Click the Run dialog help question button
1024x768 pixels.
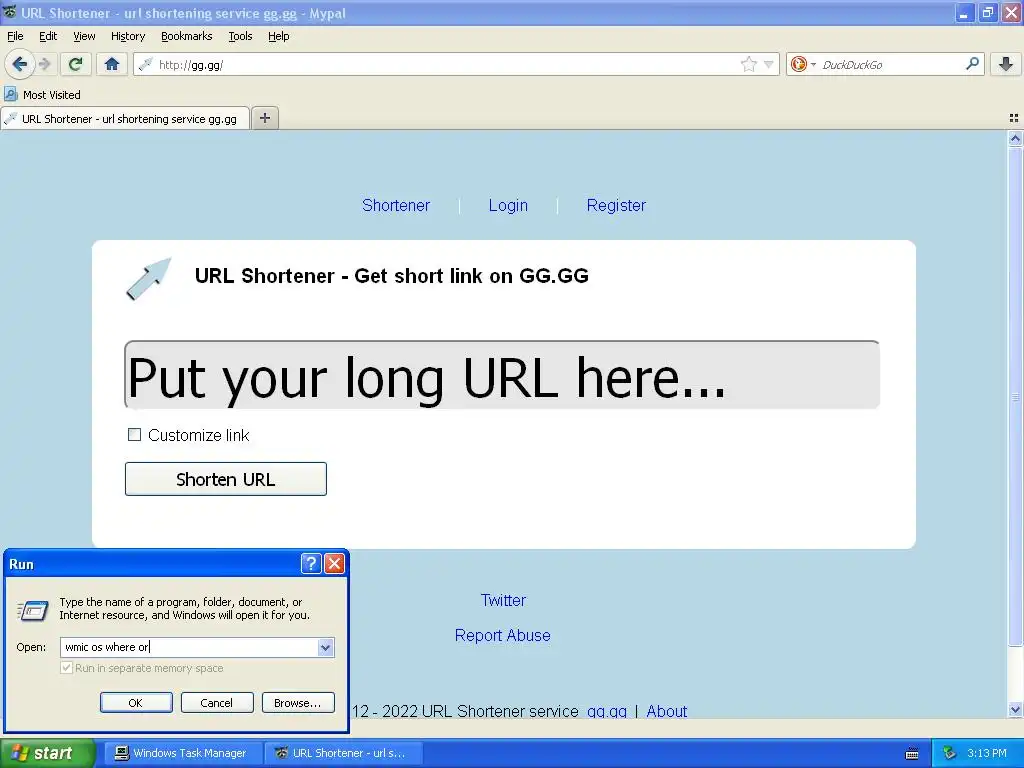[311, 564]
